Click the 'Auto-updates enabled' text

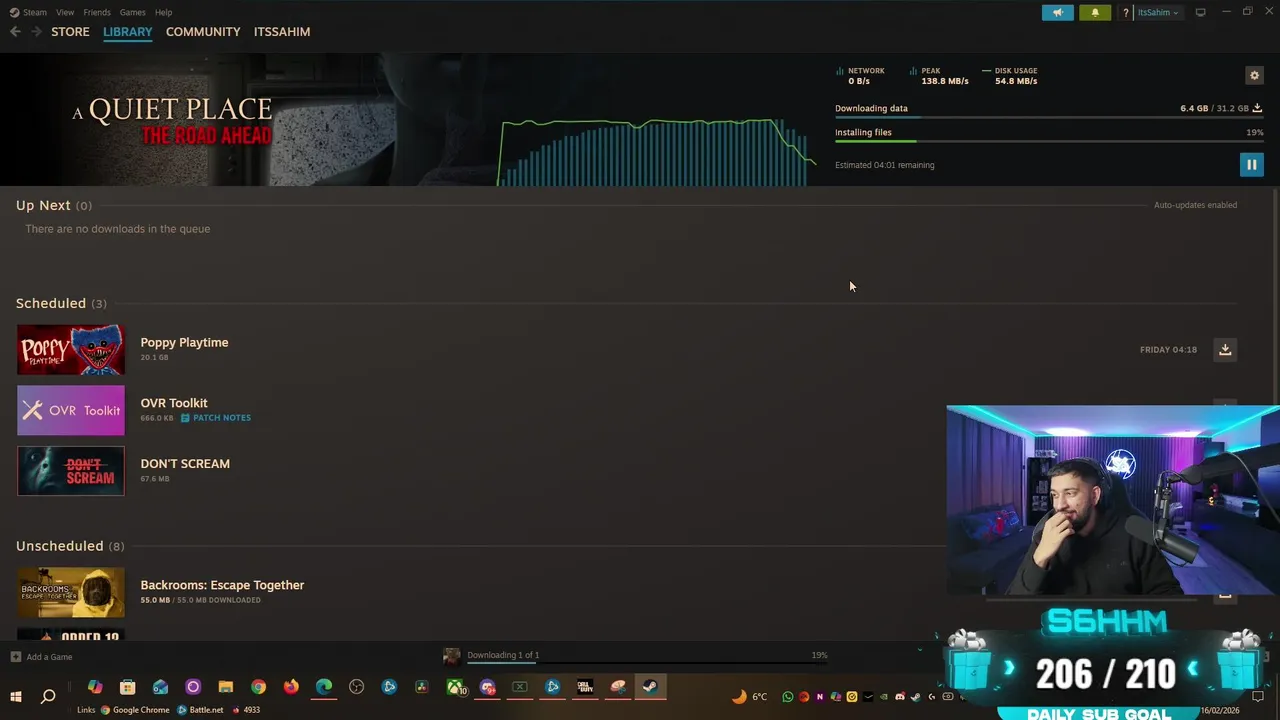tap(1195, 205)
